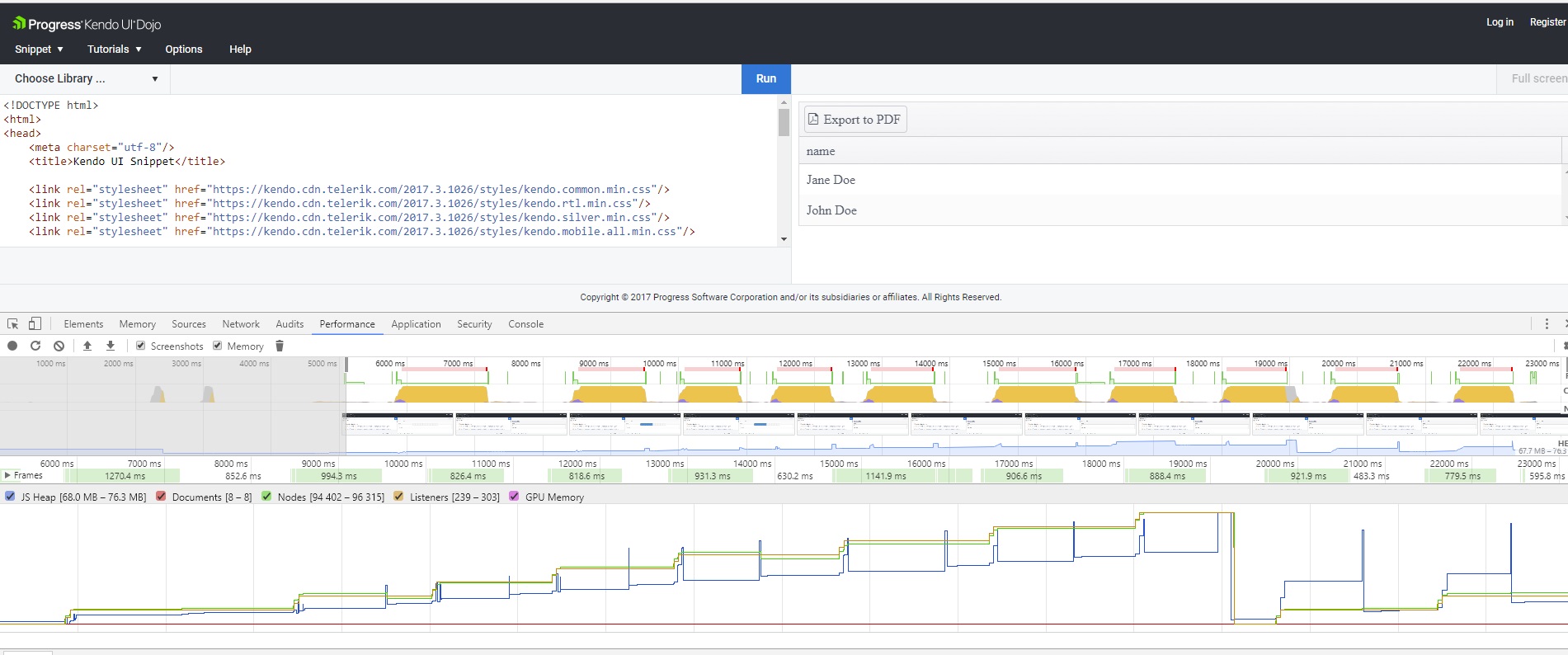The height and width of the screenshot is (655, 1568).
Task: Disable the JS Heap checkbox
Action: click(10, 497)
